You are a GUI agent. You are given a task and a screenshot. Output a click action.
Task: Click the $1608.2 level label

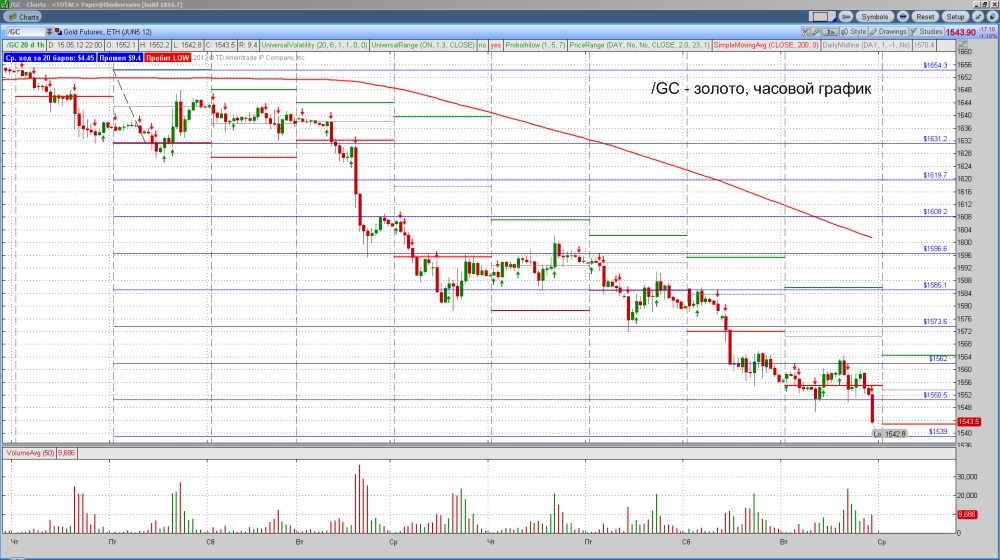point(935,212)
